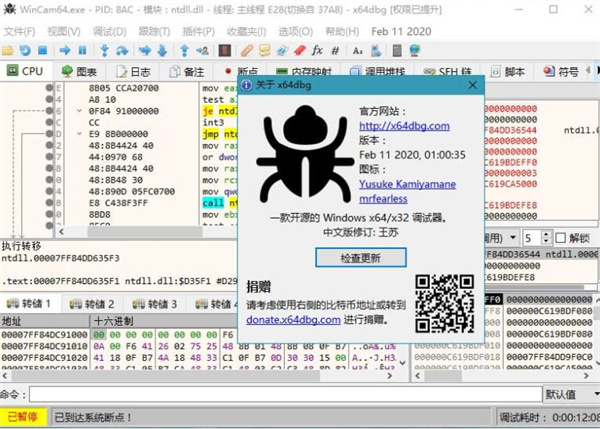
Task: Open the Yusuke Kamiyamane link
Action: click(407, 184)
